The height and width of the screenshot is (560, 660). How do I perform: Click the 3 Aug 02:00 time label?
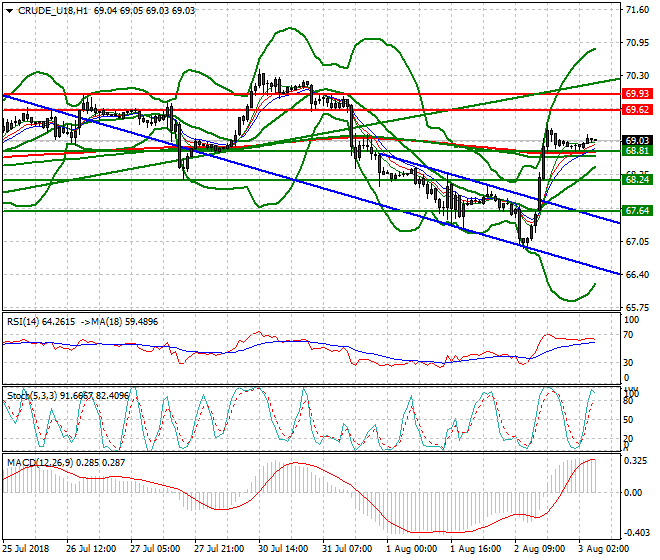click(x=604, y=549)
